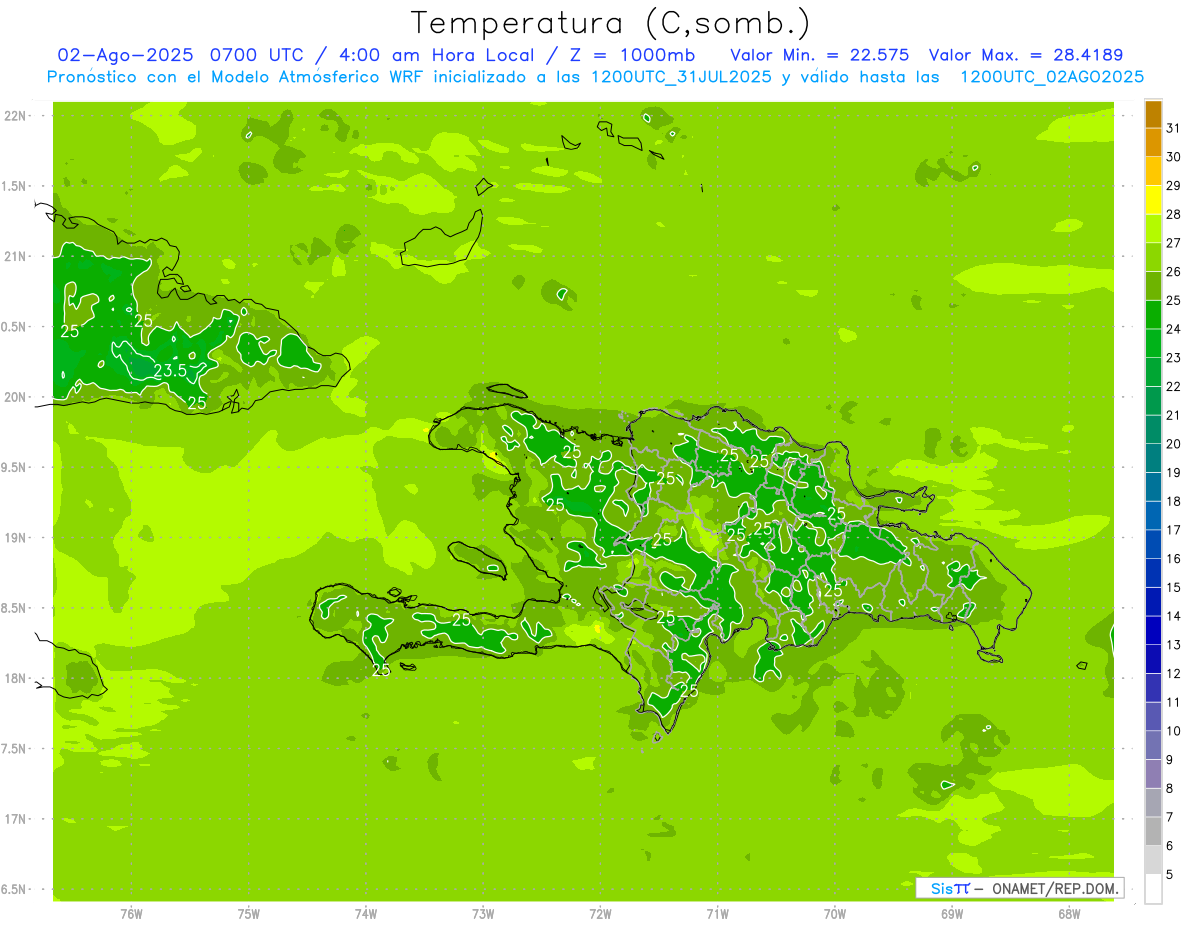Click the title "Temperatura (C,somb.)"
Screen dimensions: 1200x927
click(x=611, y=23)
